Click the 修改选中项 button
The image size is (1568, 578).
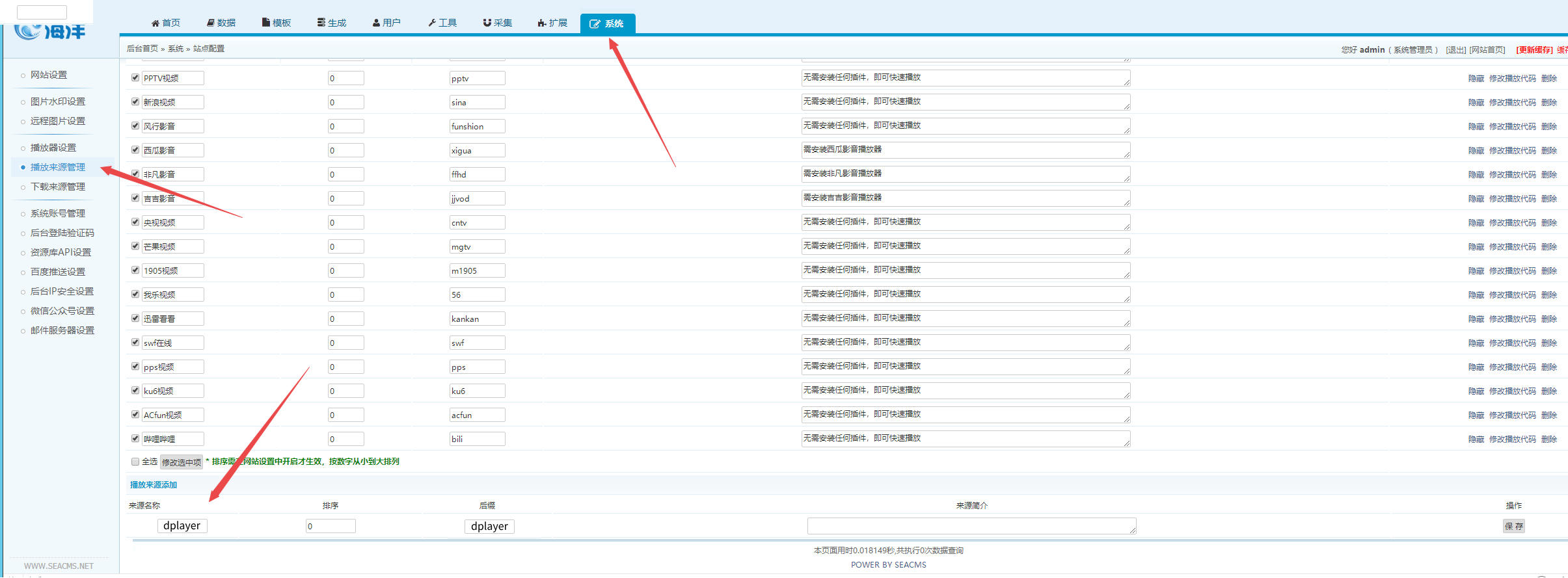pos(182,462)
